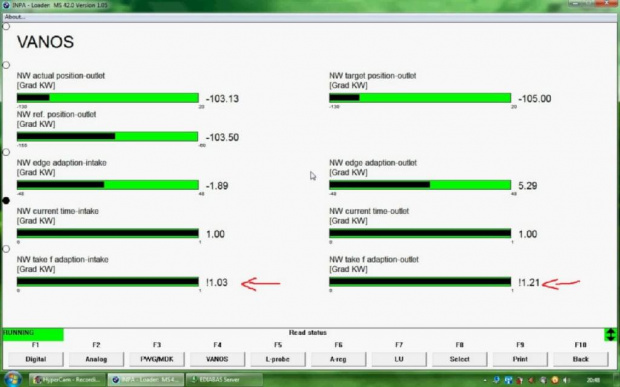Click the INPA Loader taskbar item

coord(146,379)
